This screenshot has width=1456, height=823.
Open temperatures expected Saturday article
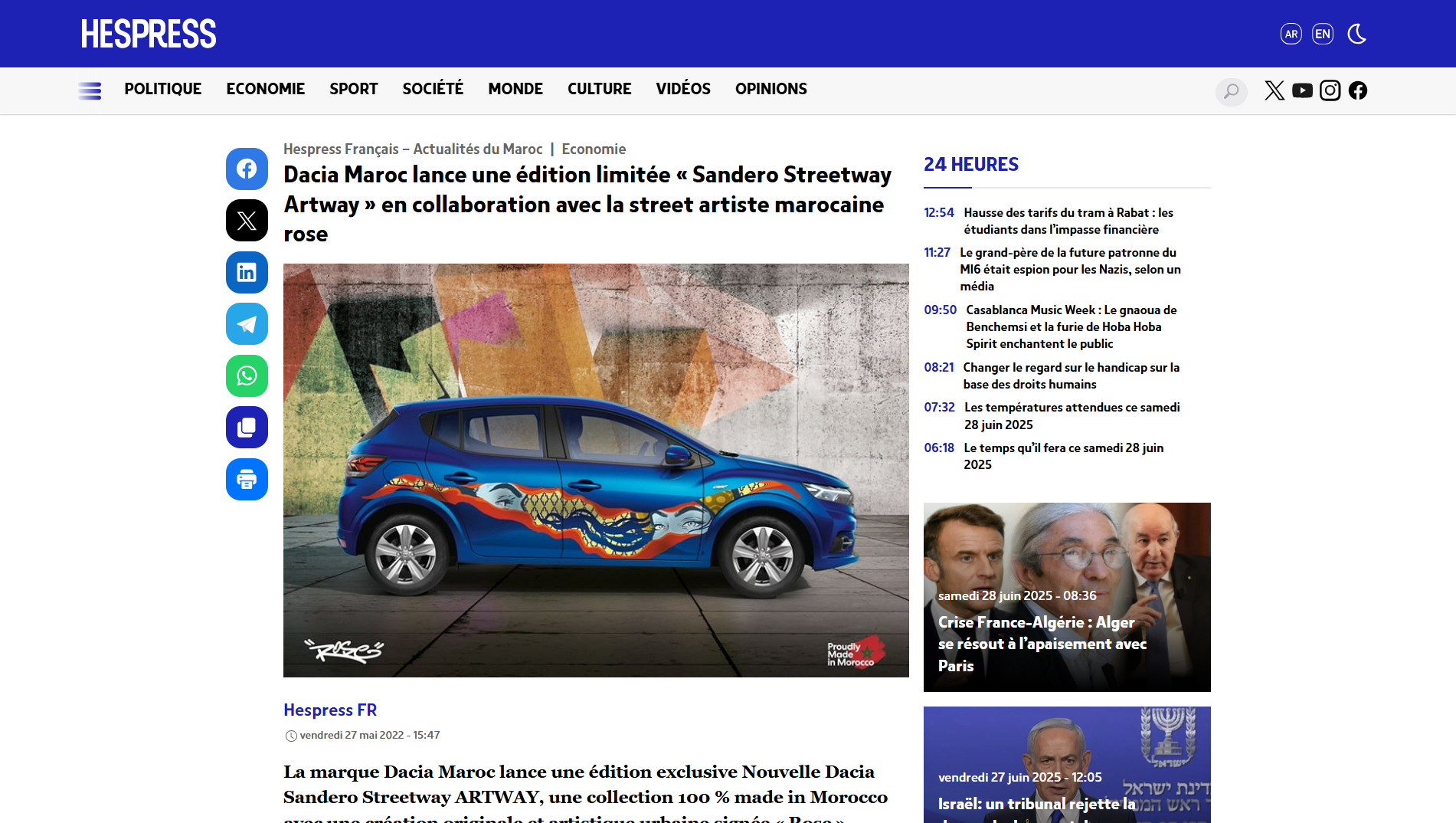click(1072, 416)
